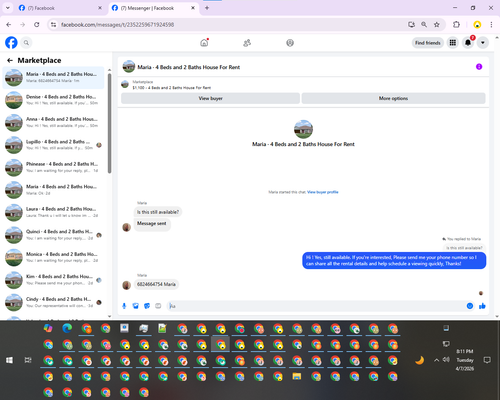Click the listing thumbnail in chat center
Image resolution: width=500 pixels, height=400 pixels.
(303, 129)
